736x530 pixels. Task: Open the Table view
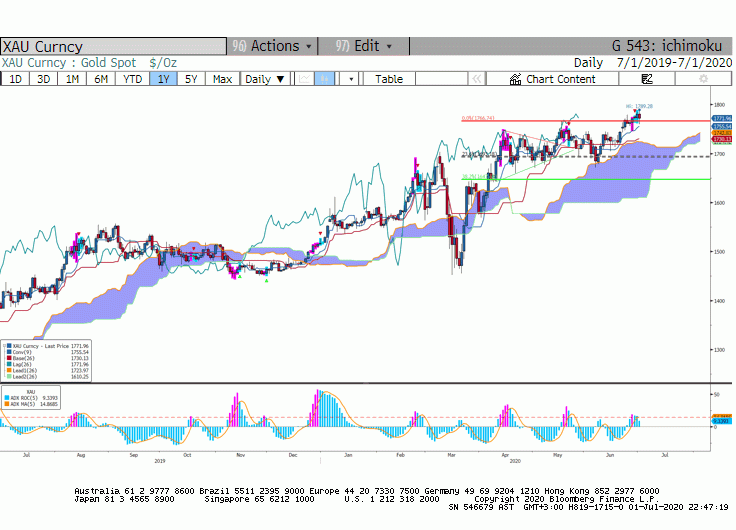click(389, 79)
